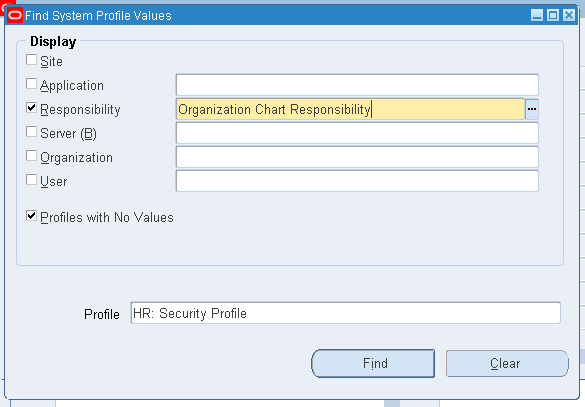This screenshot has height=407, width=585.
Task: Select the User checkbox
Action: click(x=31, y=180)
